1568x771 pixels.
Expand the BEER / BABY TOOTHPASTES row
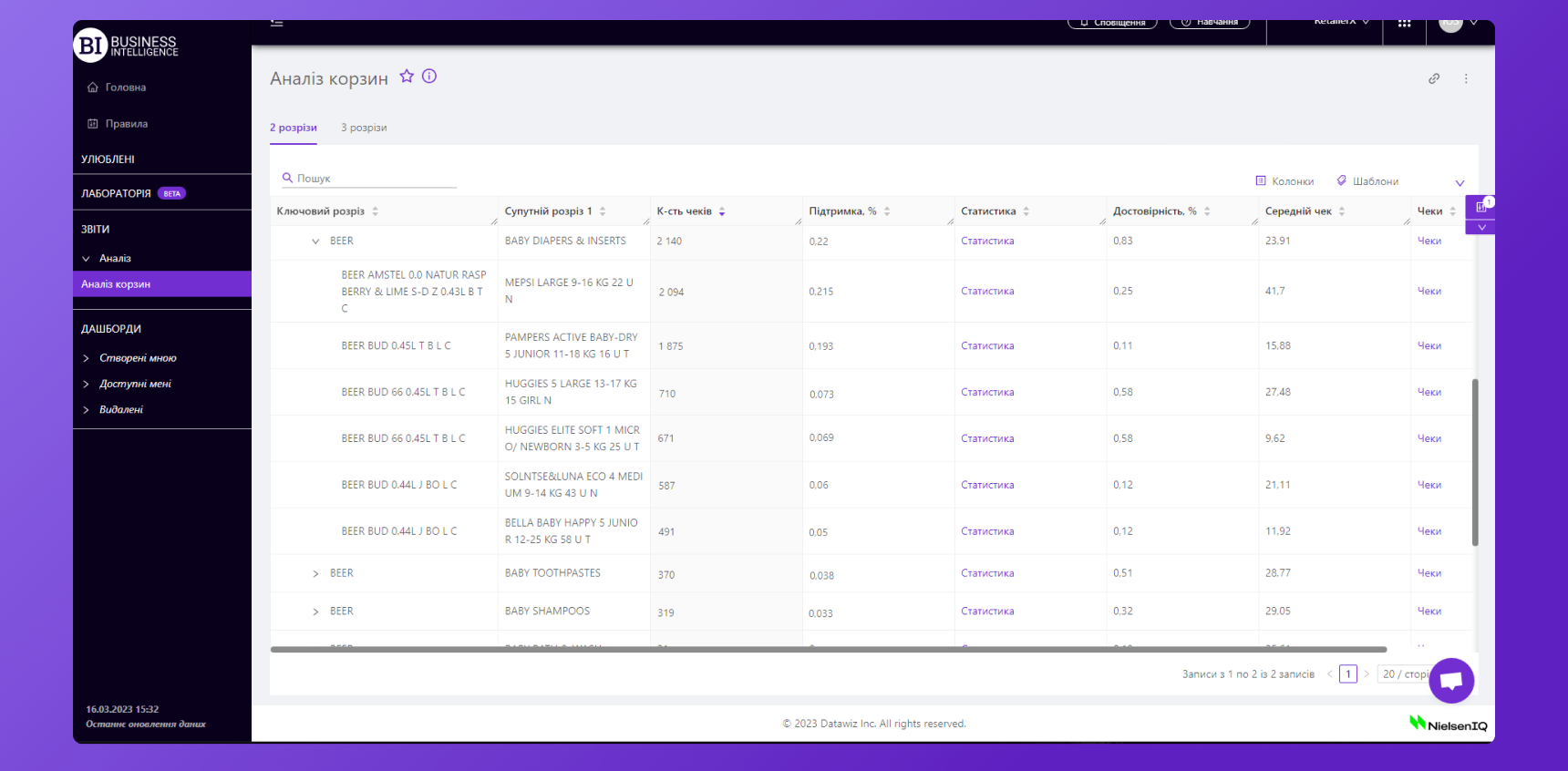pyautogui.click(x=315, y=574)
